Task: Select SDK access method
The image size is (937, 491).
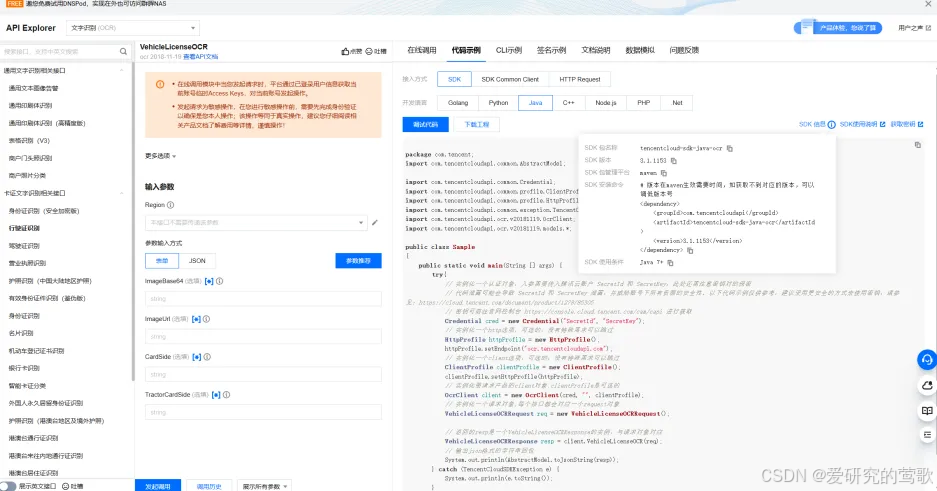Action: pyautogui.click(x=454, y=79)
